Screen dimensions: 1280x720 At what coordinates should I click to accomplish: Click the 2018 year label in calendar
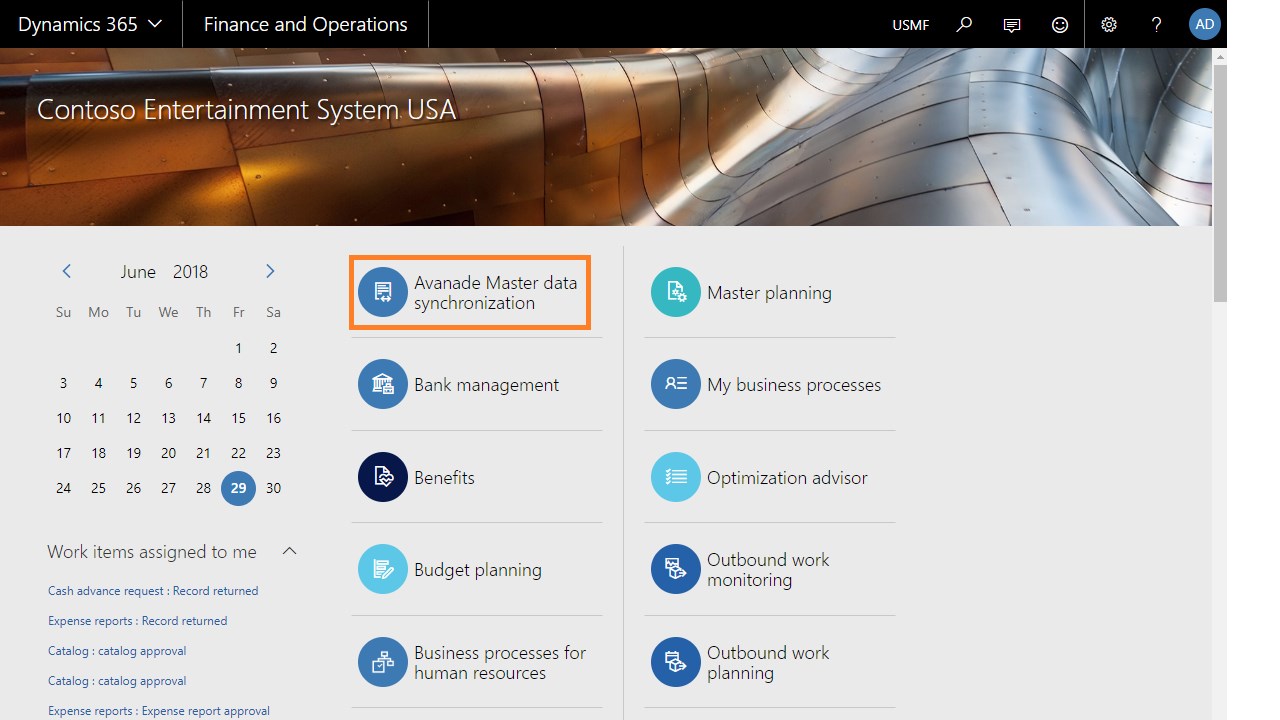click(190, 272)
